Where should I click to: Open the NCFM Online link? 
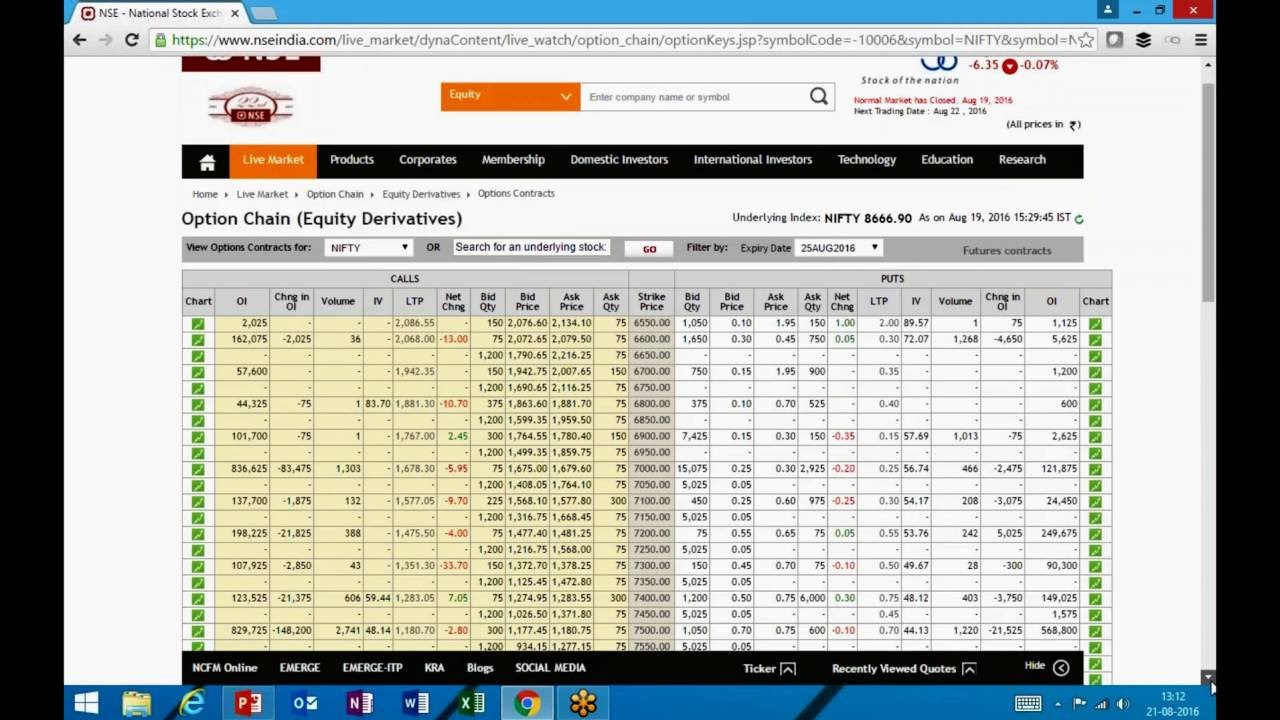click(225, 668)
